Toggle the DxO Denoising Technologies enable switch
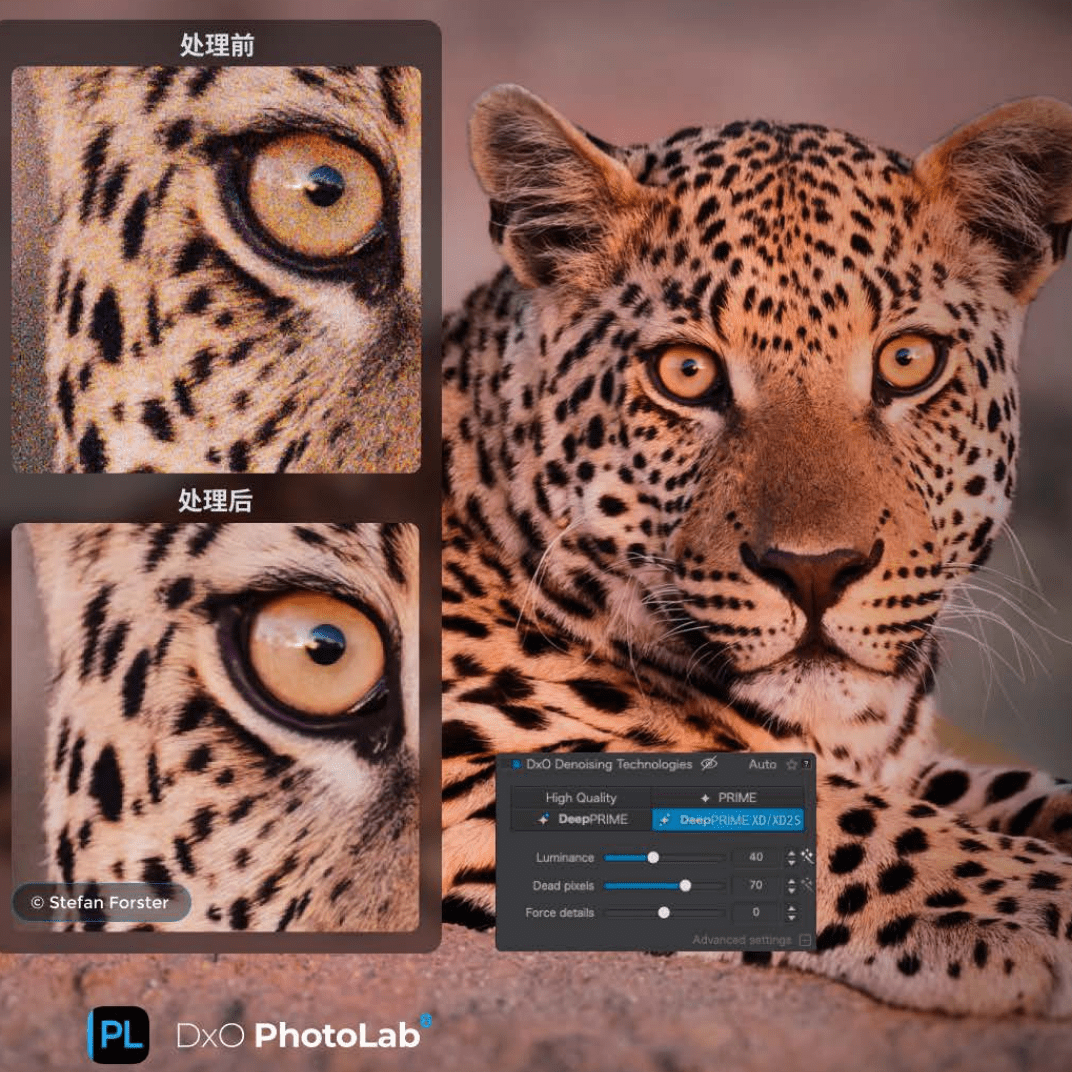 pyautogui.click(x=517, y=765)
